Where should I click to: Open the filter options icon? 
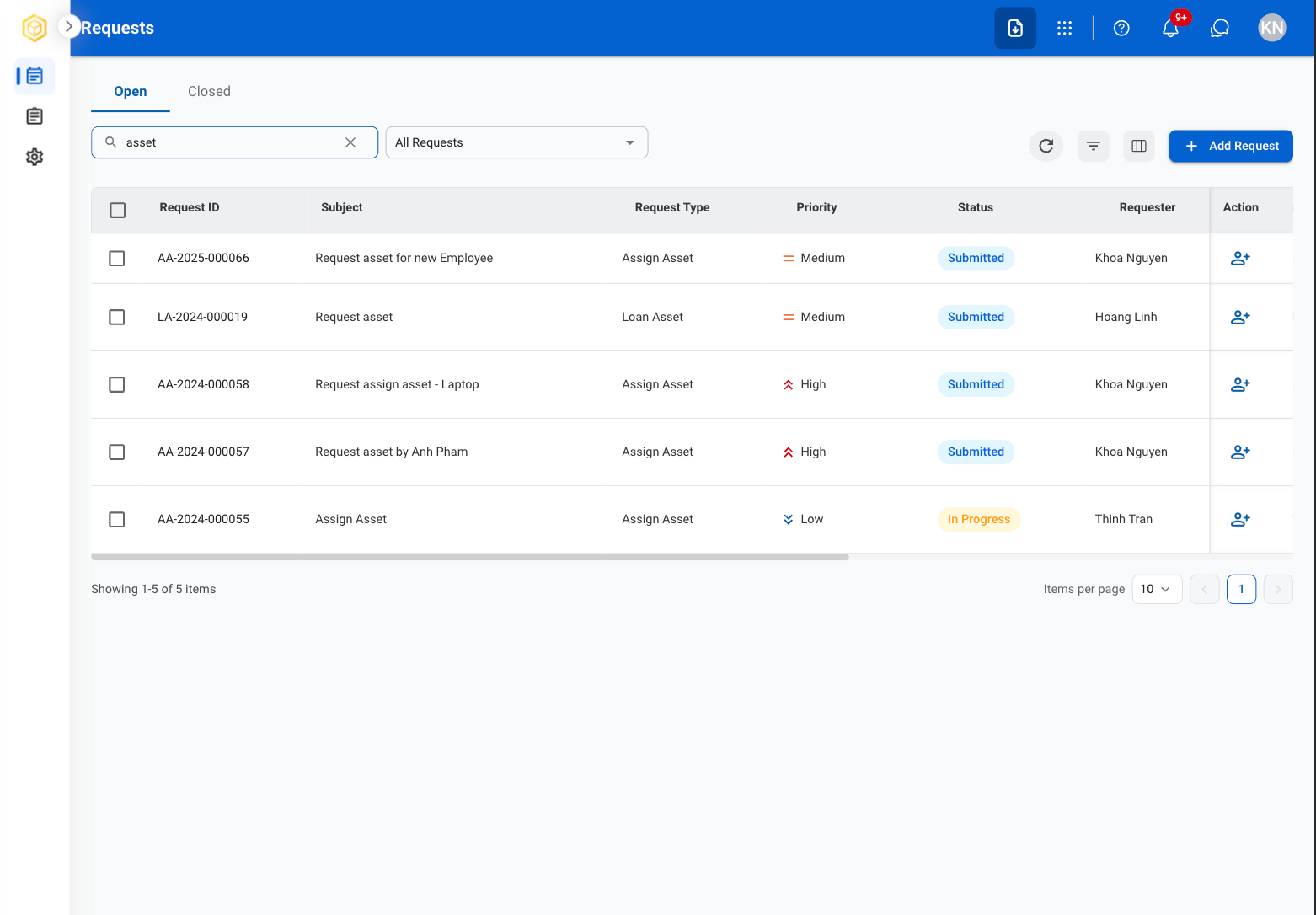(x=1094, y=146)
